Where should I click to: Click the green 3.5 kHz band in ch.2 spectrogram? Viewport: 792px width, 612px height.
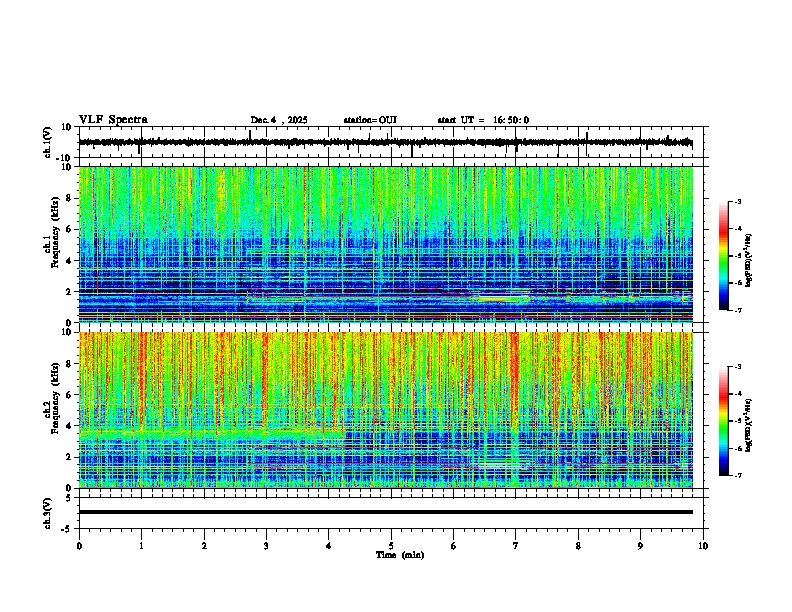click(211, 434)
